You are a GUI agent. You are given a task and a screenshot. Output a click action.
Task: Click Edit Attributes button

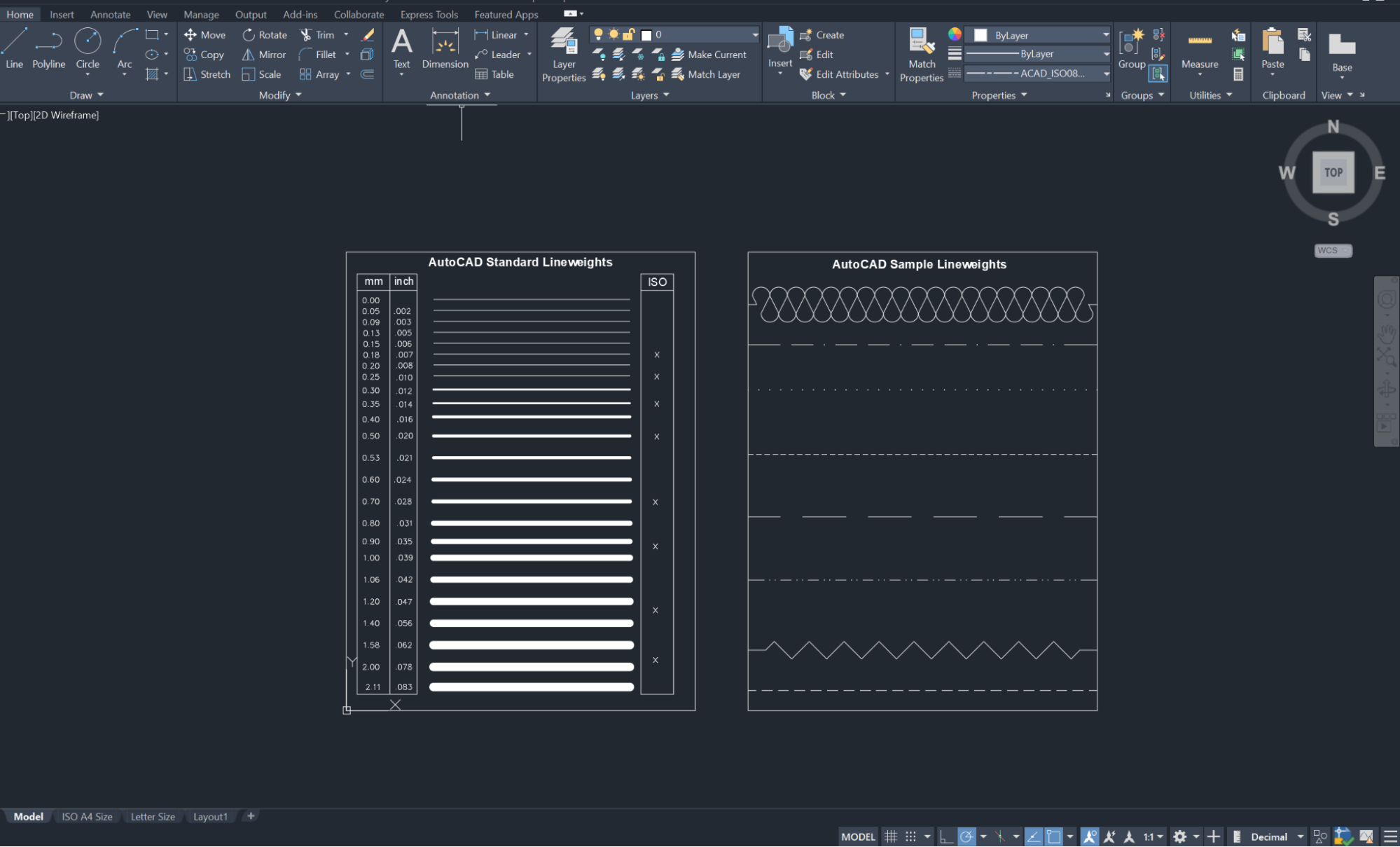coord(839,74)
